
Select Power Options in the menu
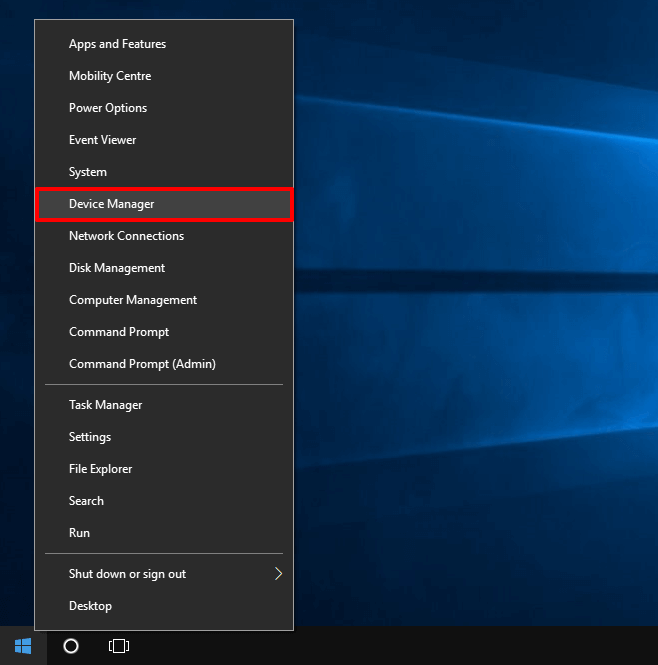[x=164, y=108]
